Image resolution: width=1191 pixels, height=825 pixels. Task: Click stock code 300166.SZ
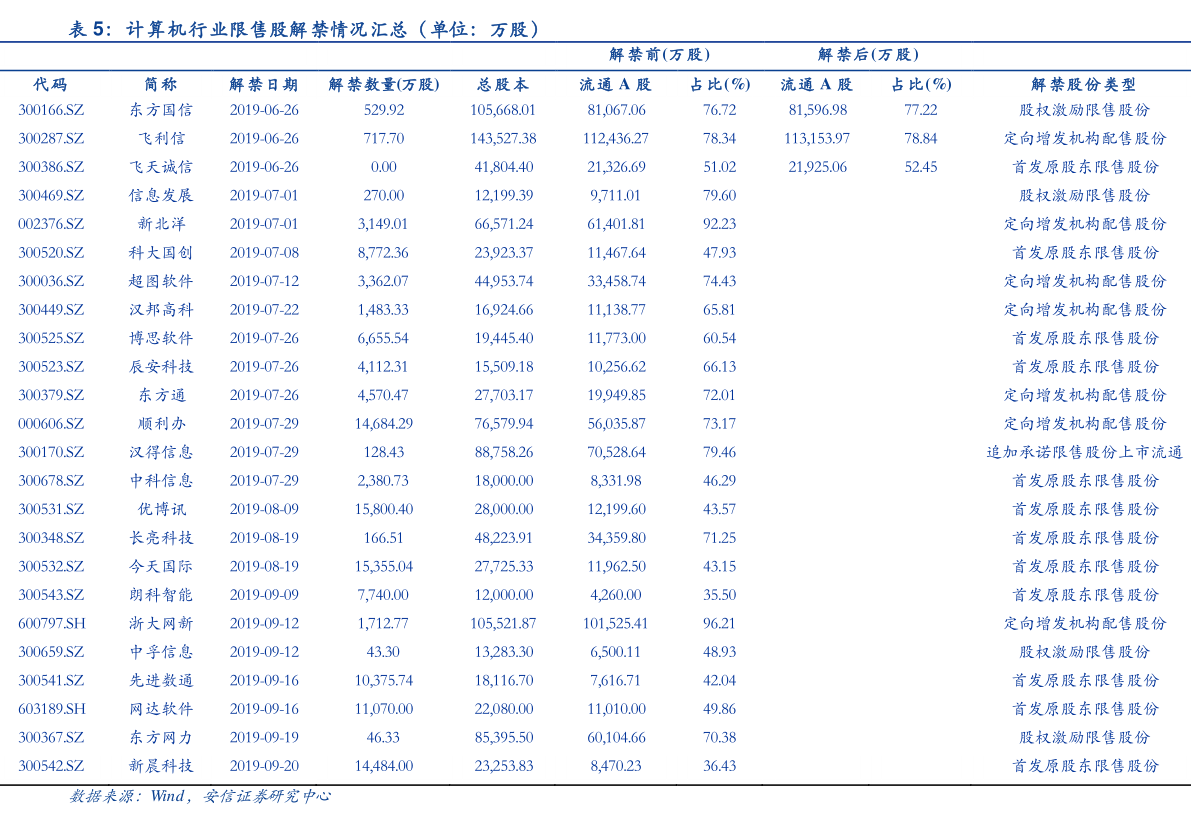click(51, 110)
